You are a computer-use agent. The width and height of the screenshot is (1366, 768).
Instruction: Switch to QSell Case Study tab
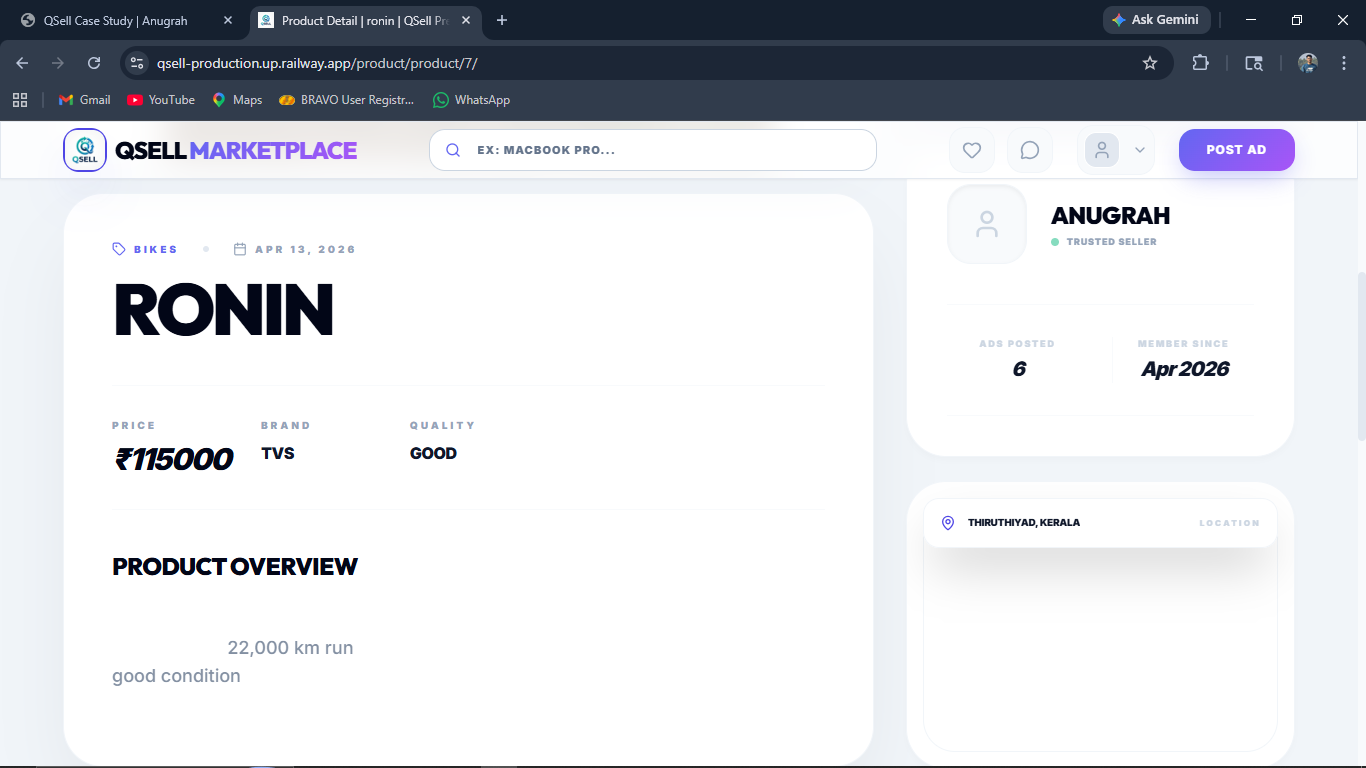(x=115, y=20)
